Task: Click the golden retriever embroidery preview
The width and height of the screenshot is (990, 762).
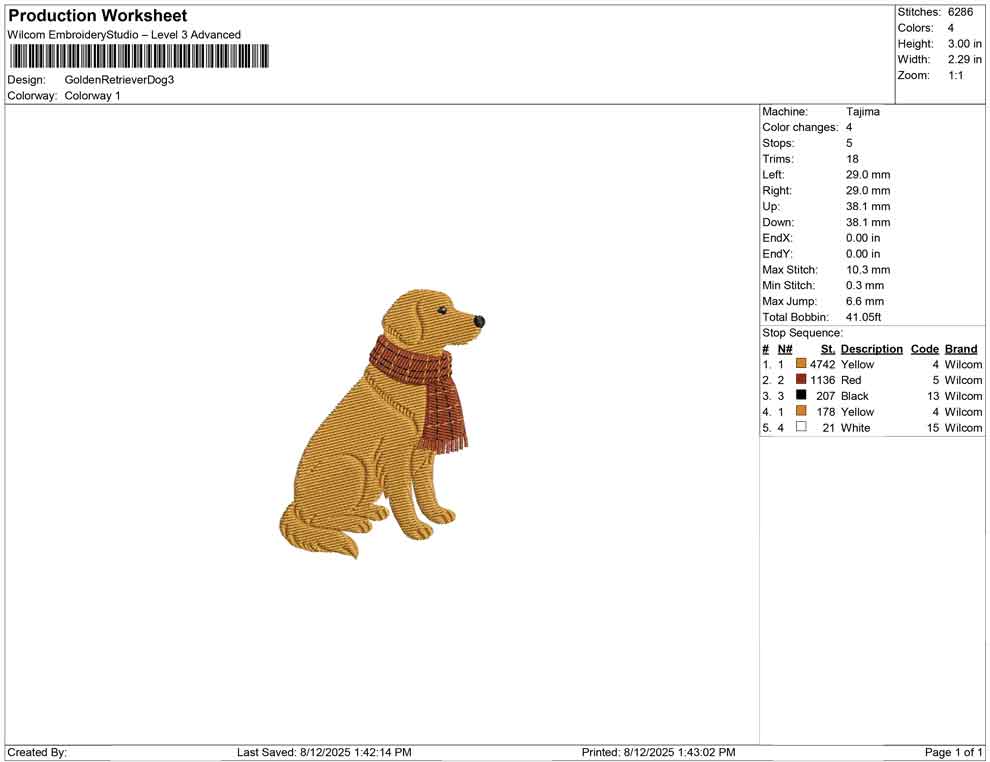Action: pos(383,424)
